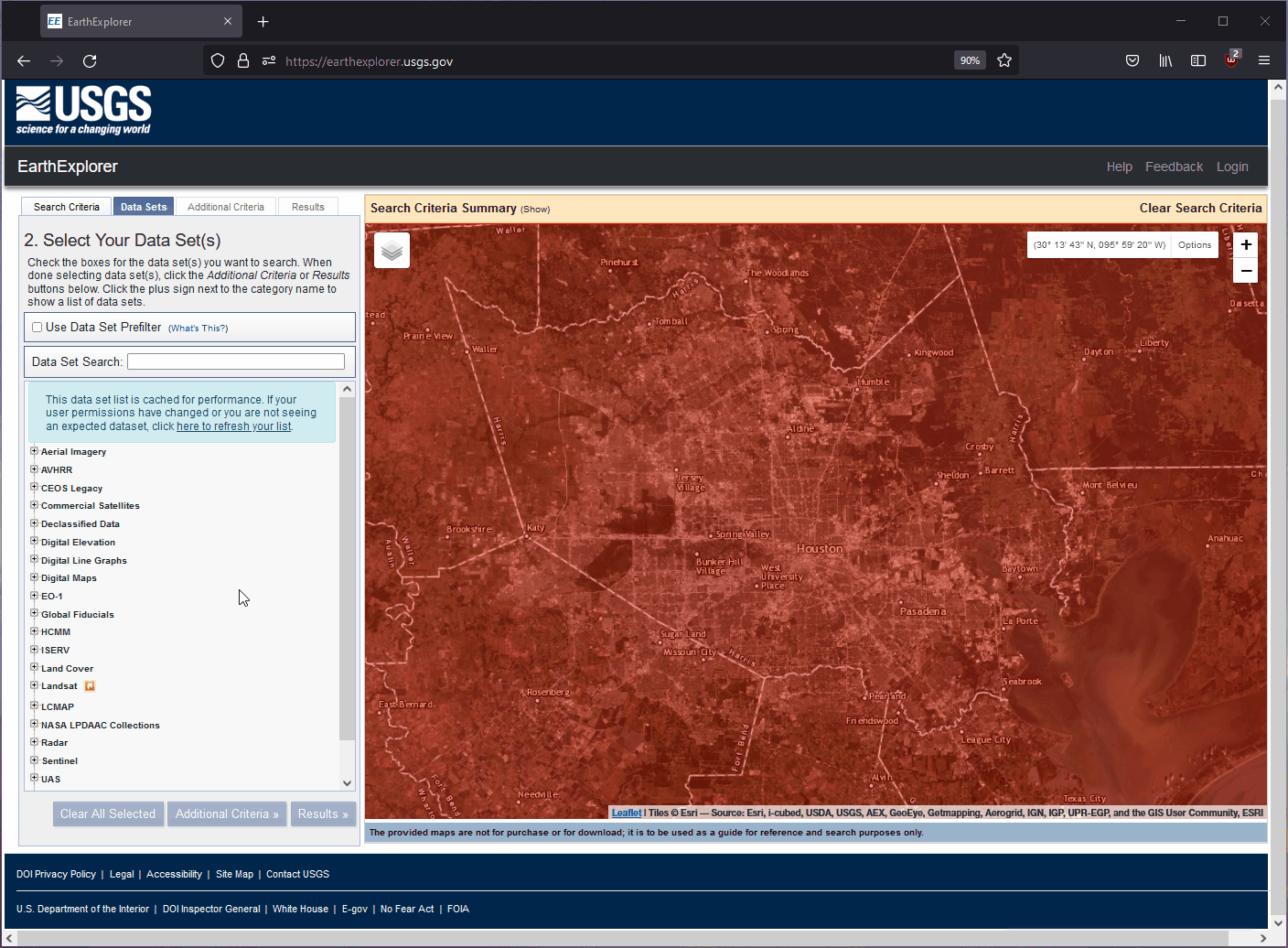Screen dimensions: 1288x948
Task: Expand the Aerial Imagery dataset tree
Action: [34, 451]
